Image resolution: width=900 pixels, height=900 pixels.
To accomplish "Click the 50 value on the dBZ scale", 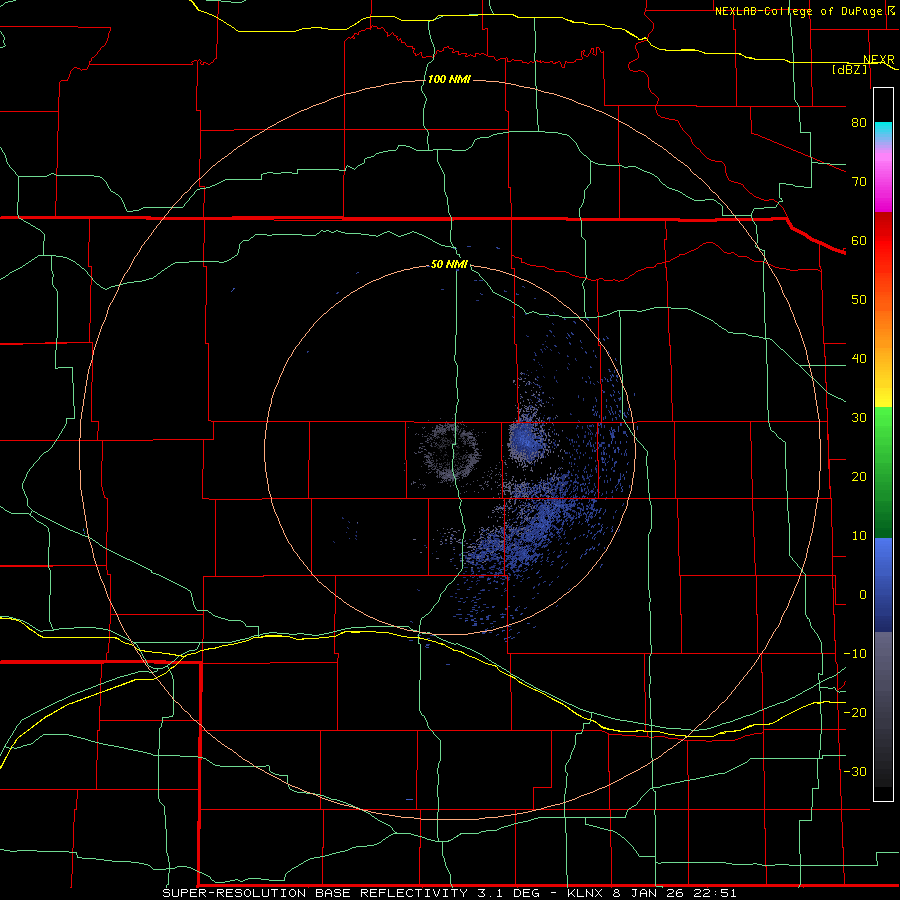I will point(859,300).
